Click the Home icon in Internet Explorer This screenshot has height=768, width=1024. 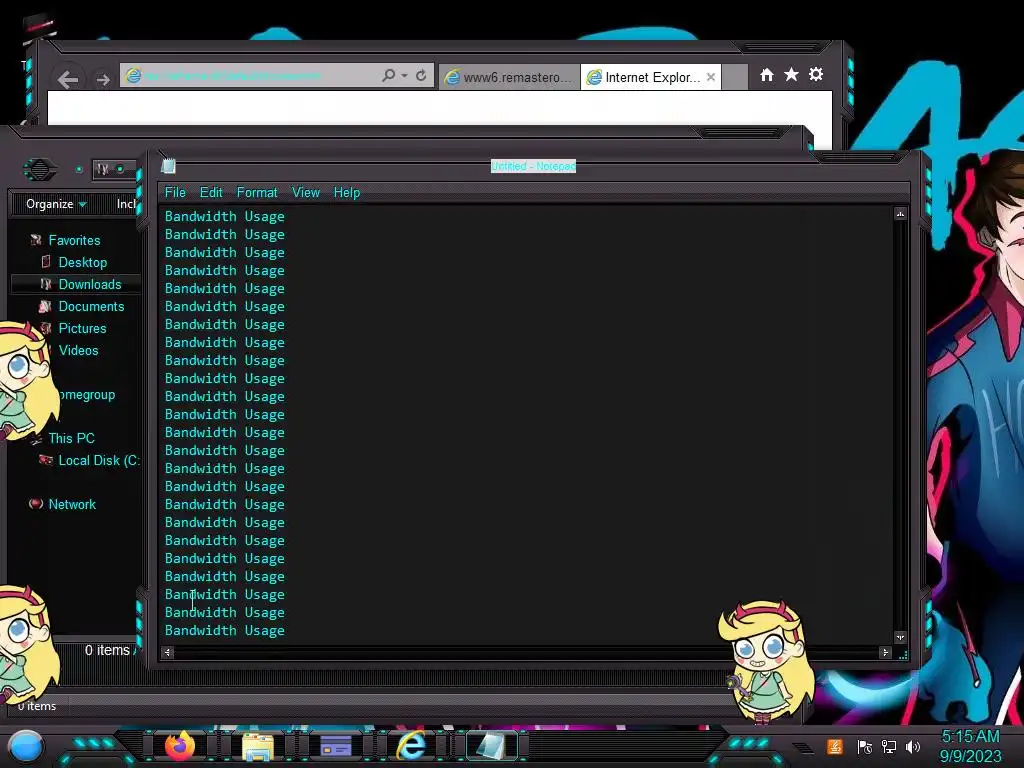767,75
